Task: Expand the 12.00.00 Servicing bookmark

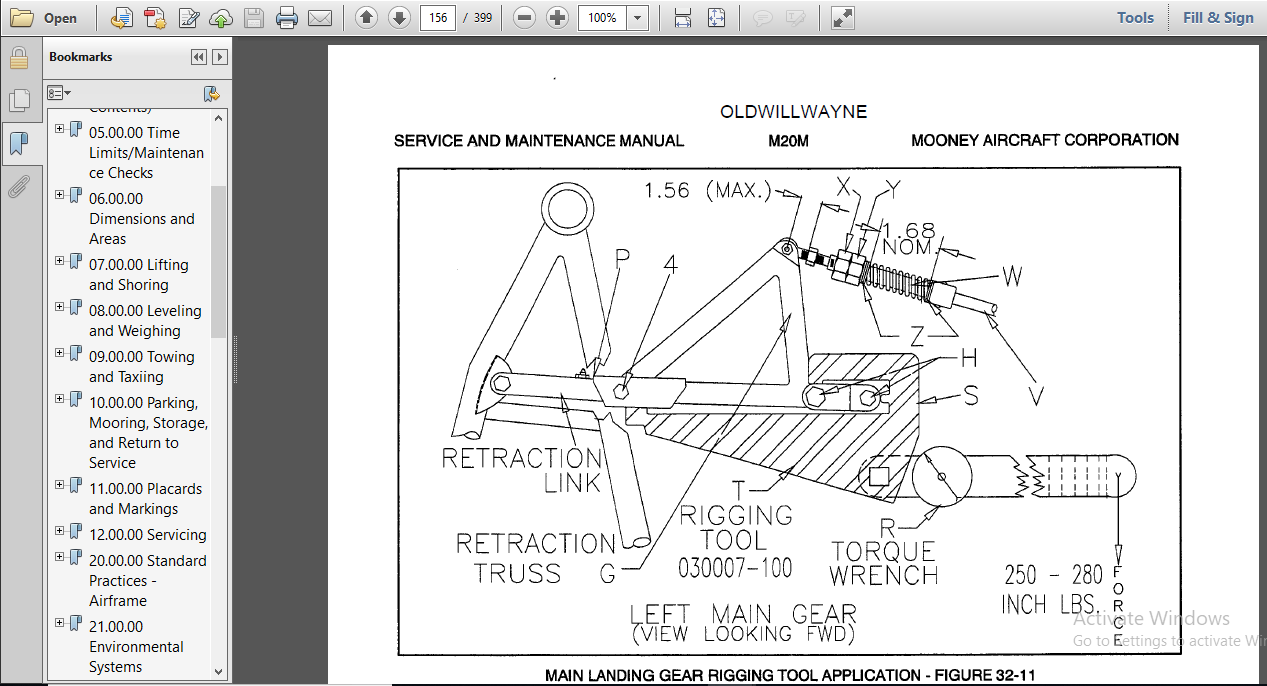Action: pyautogui.click(x=60, y=531)
